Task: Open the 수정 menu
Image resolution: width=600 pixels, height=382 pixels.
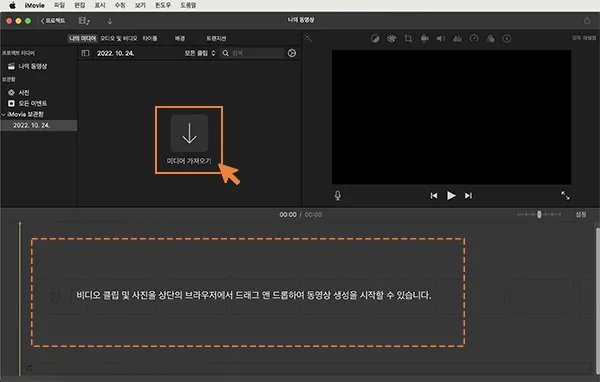Action: (120, 5)
